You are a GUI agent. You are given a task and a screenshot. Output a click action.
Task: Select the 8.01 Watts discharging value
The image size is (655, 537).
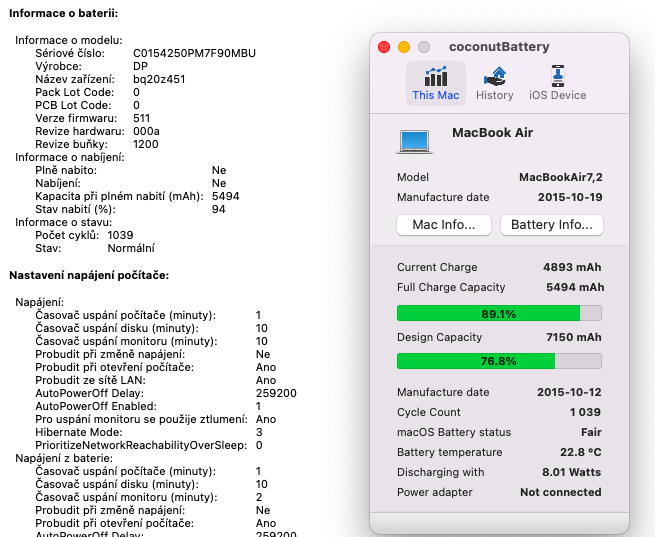(x=571, y=472)
